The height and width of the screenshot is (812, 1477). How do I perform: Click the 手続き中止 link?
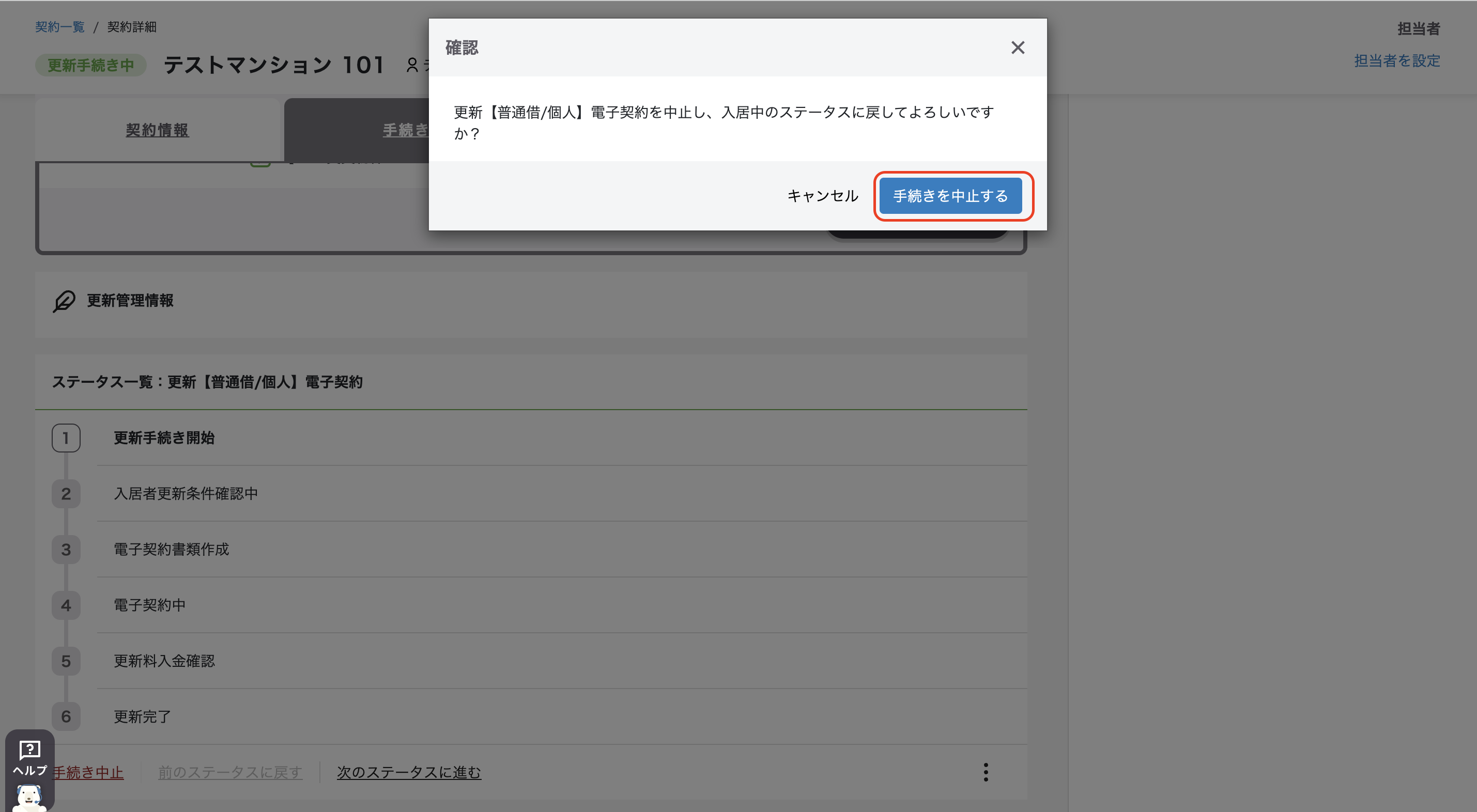tap(88, 772)
